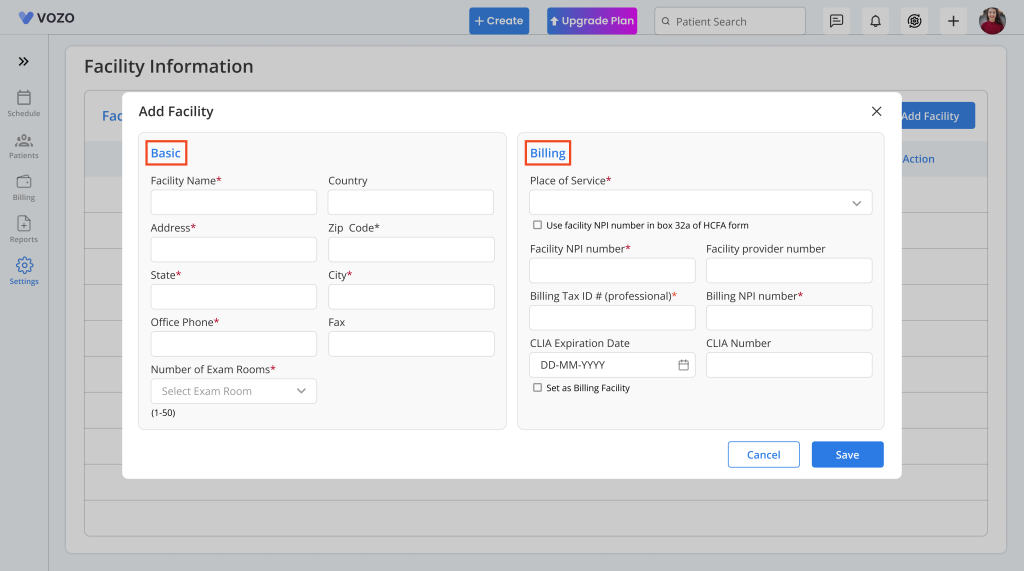Click the calendar icon in CLIA Expiration Date
1024x571 pixels.
coord(684,365)
